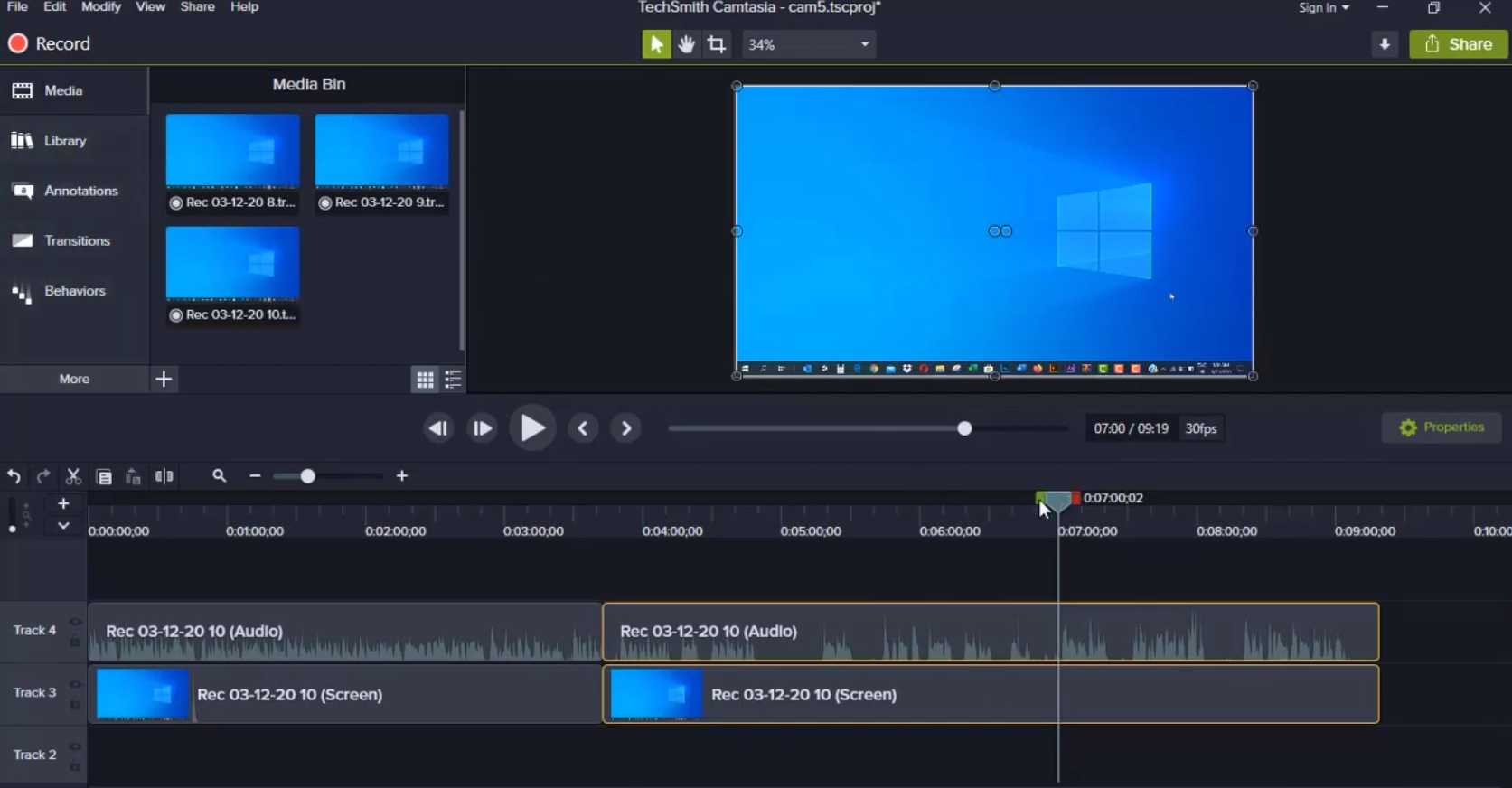Open the Modify menu
Image resolution: width=1512 pixels, height=788 pixels.
tap(101, 6)
